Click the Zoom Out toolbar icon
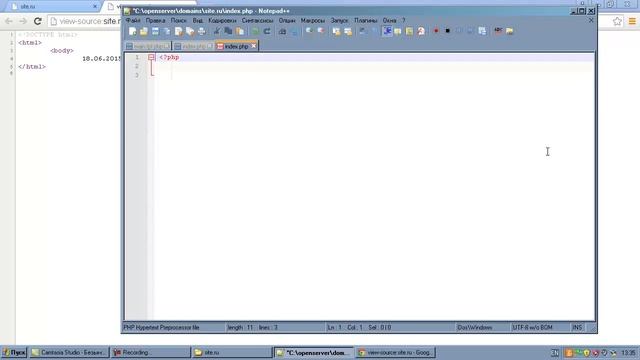The width and height of the screenshot is (640, 360). [321, 31]
